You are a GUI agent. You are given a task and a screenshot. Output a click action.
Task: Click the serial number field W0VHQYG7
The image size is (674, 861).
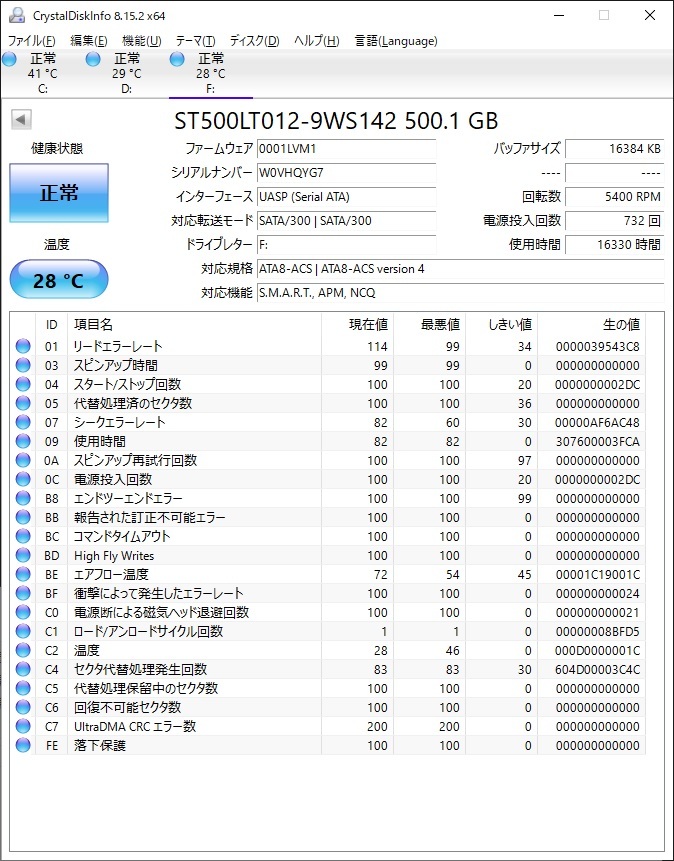(x=347, y=173)
